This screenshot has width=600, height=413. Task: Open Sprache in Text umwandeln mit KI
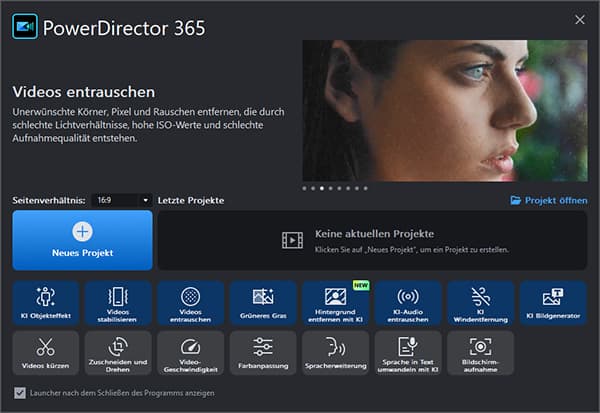408,353
